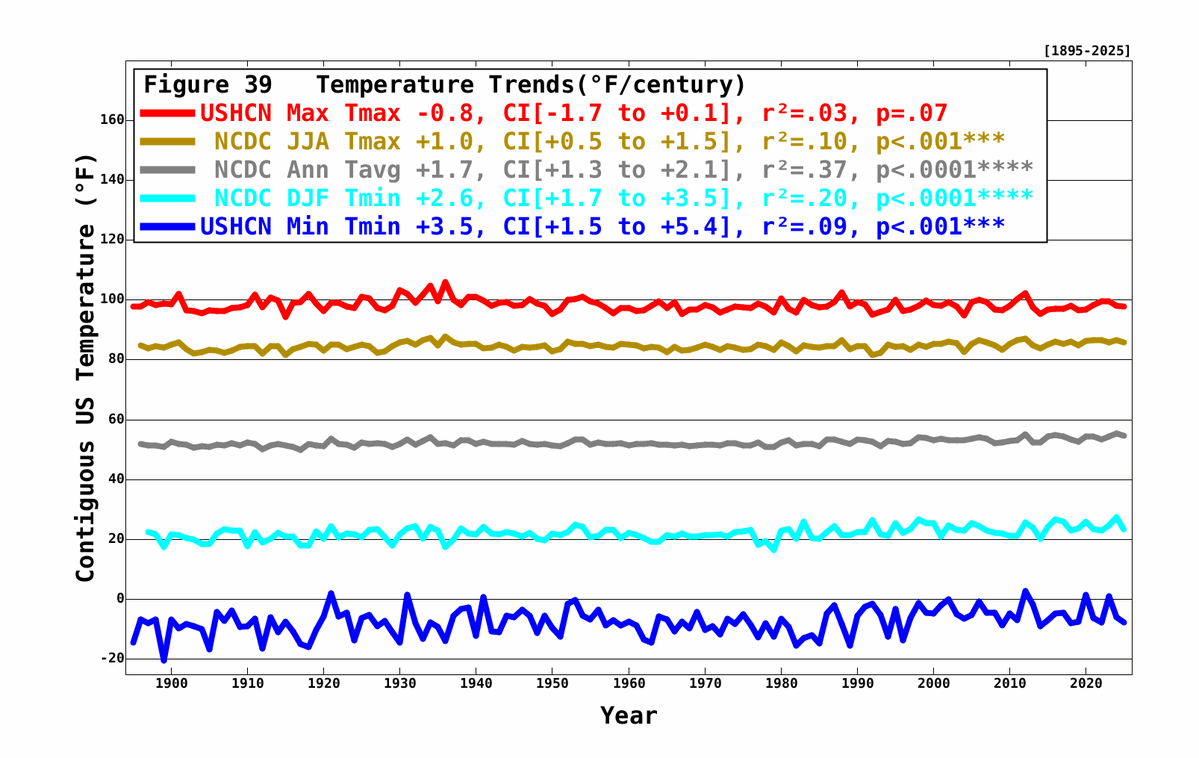Click the Year axis label
This screenshot has width=1199, height=758.
pos(628,716)
